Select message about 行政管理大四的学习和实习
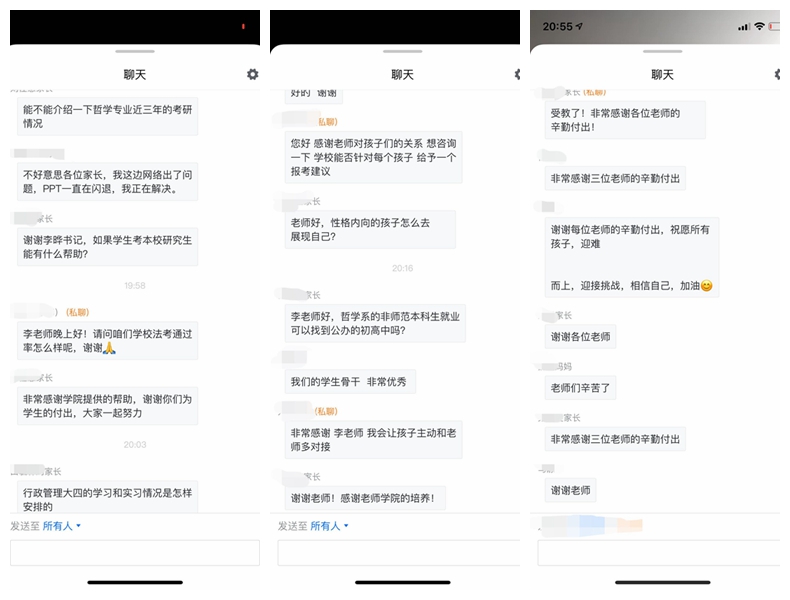This screenshot has height=600, width=790. [x=107, y=497]
